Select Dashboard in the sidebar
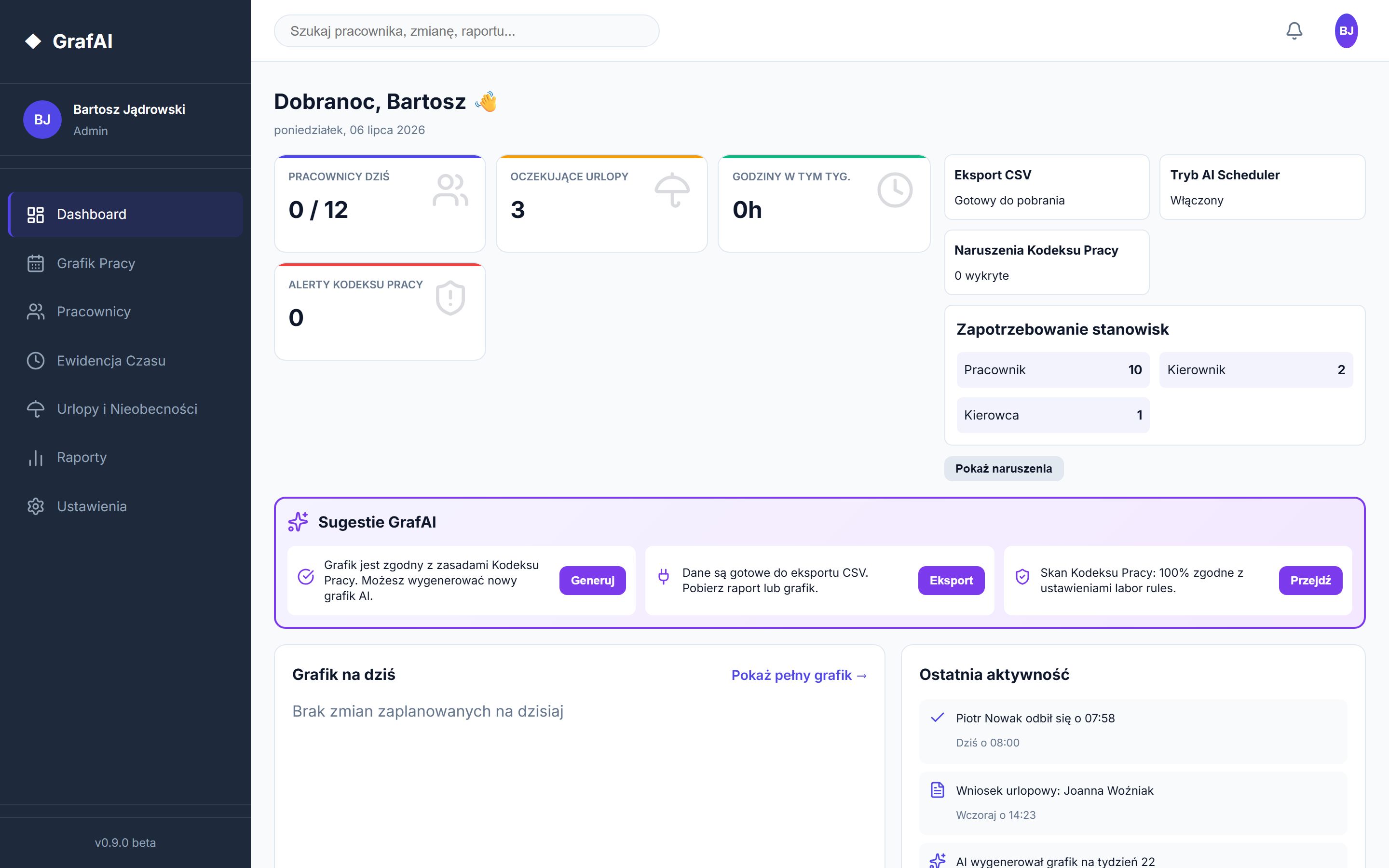Viewport: 1389px width, 868px height. pos(125,215)
